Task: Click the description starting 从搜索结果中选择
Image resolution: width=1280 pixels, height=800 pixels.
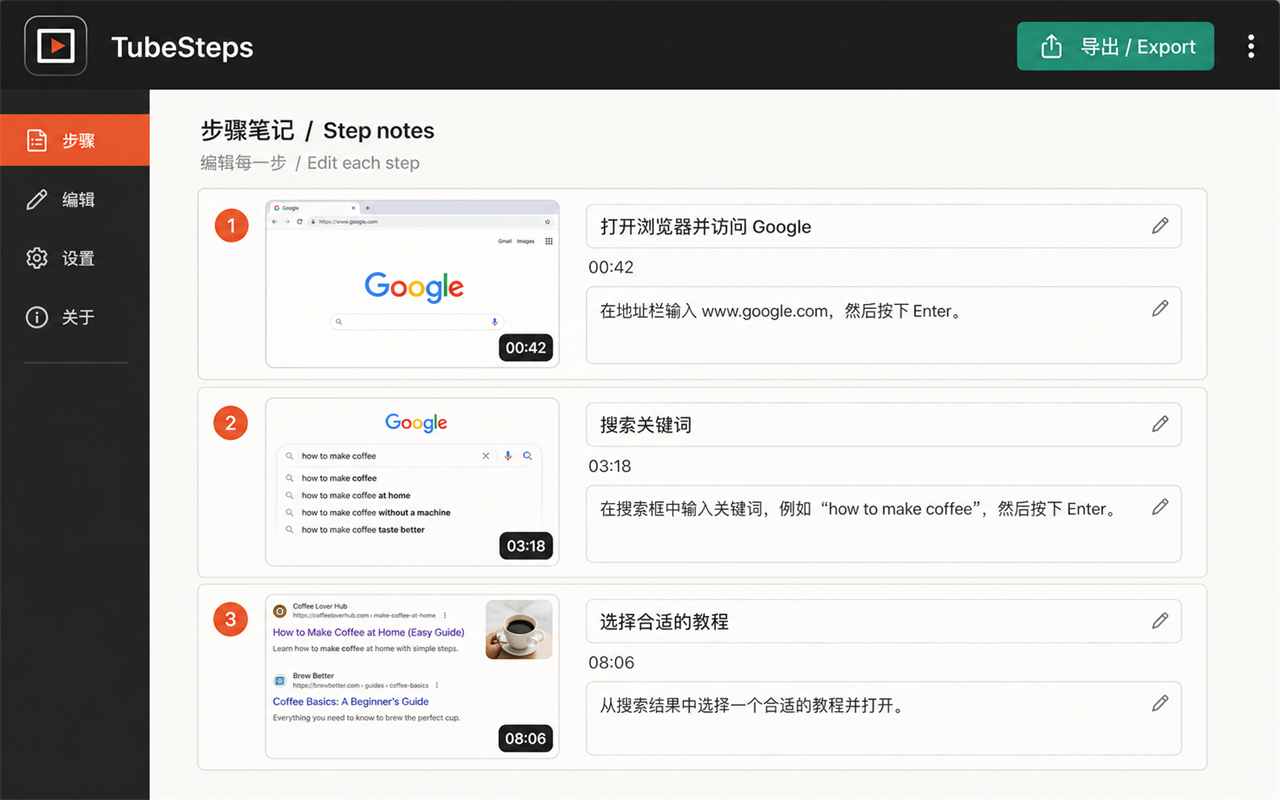Action: coord(883,718)
